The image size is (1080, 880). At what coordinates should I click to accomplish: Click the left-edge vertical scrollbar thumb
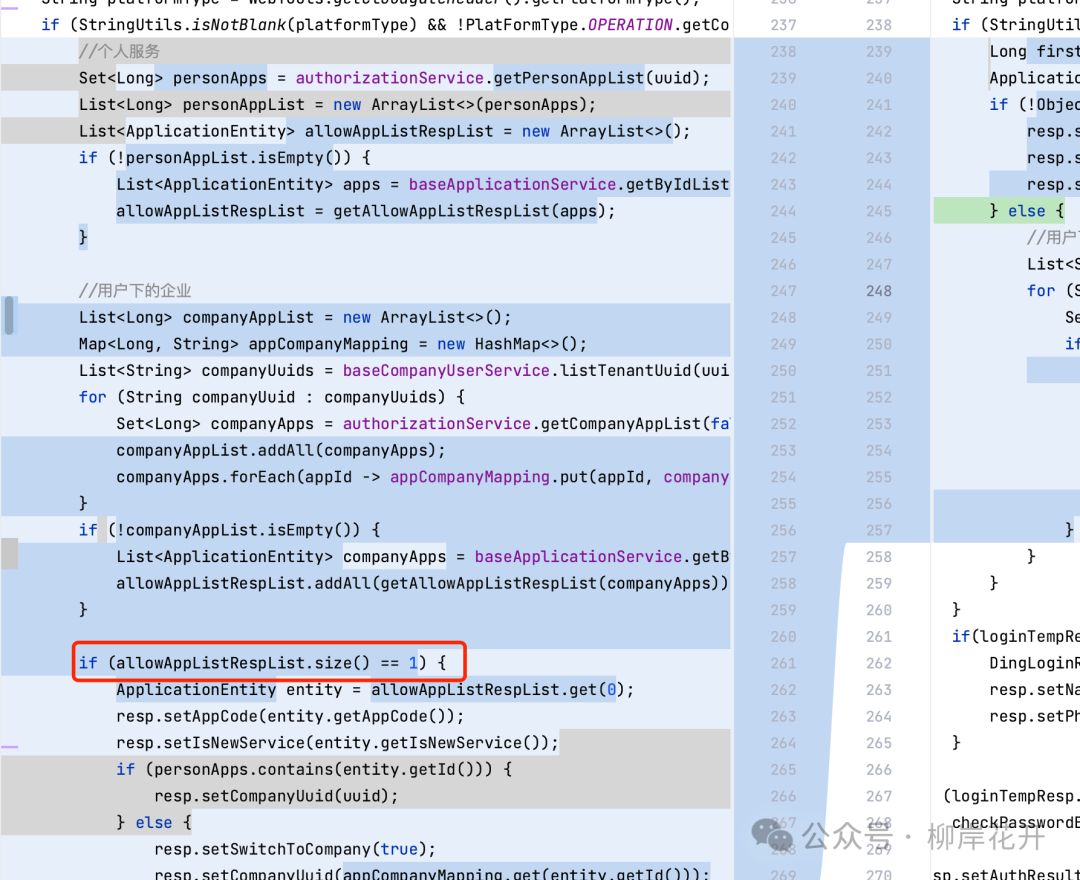point(9,315)
